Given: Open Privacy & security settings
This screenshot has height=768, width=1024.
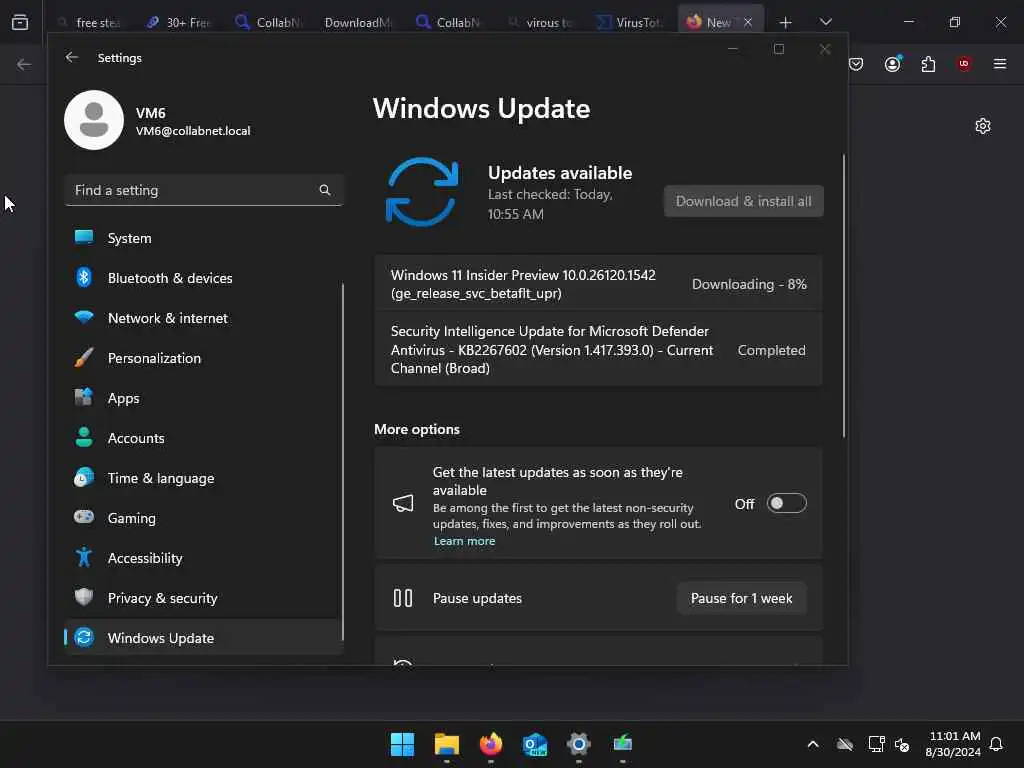Looking at the screenshot, I should pyautogui.click(x=204, y=598).
